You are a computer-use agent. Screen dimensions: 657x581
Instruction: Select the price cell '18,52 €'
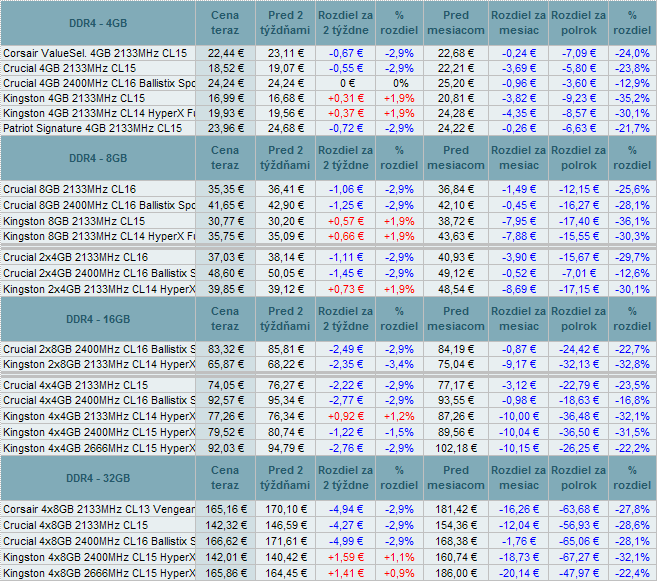click(225, 68)
